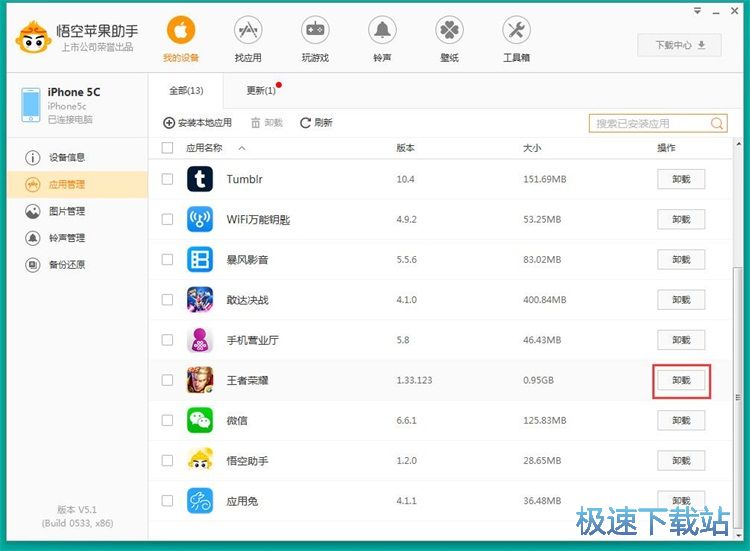Check the 手机营业厅 row checkbox
This screenshot has width=750, height=551.
(x=167, y=340)
